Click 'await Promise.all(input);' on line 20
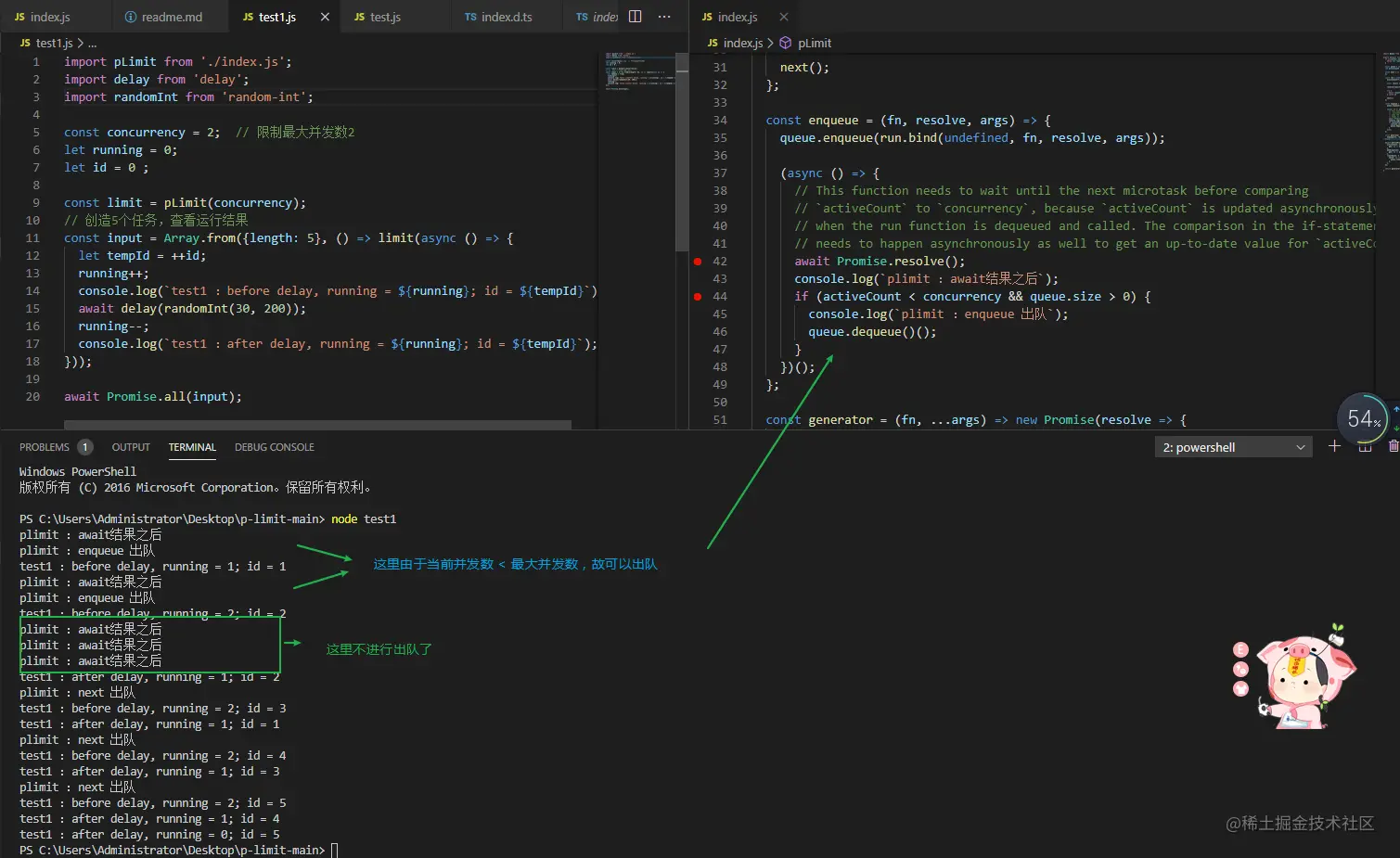1400x858 pixels. 153,397
